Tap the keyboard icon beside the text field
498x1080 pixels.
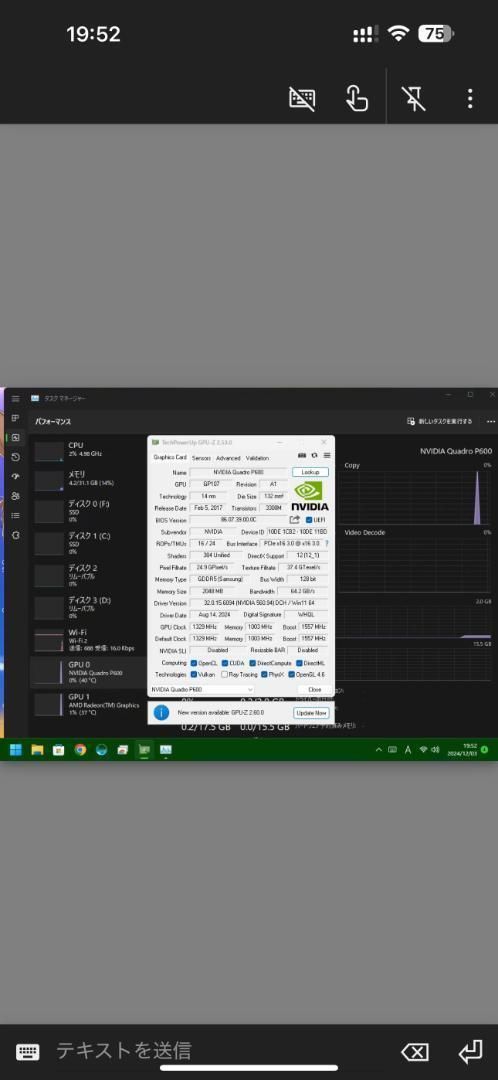(28, 1051)
